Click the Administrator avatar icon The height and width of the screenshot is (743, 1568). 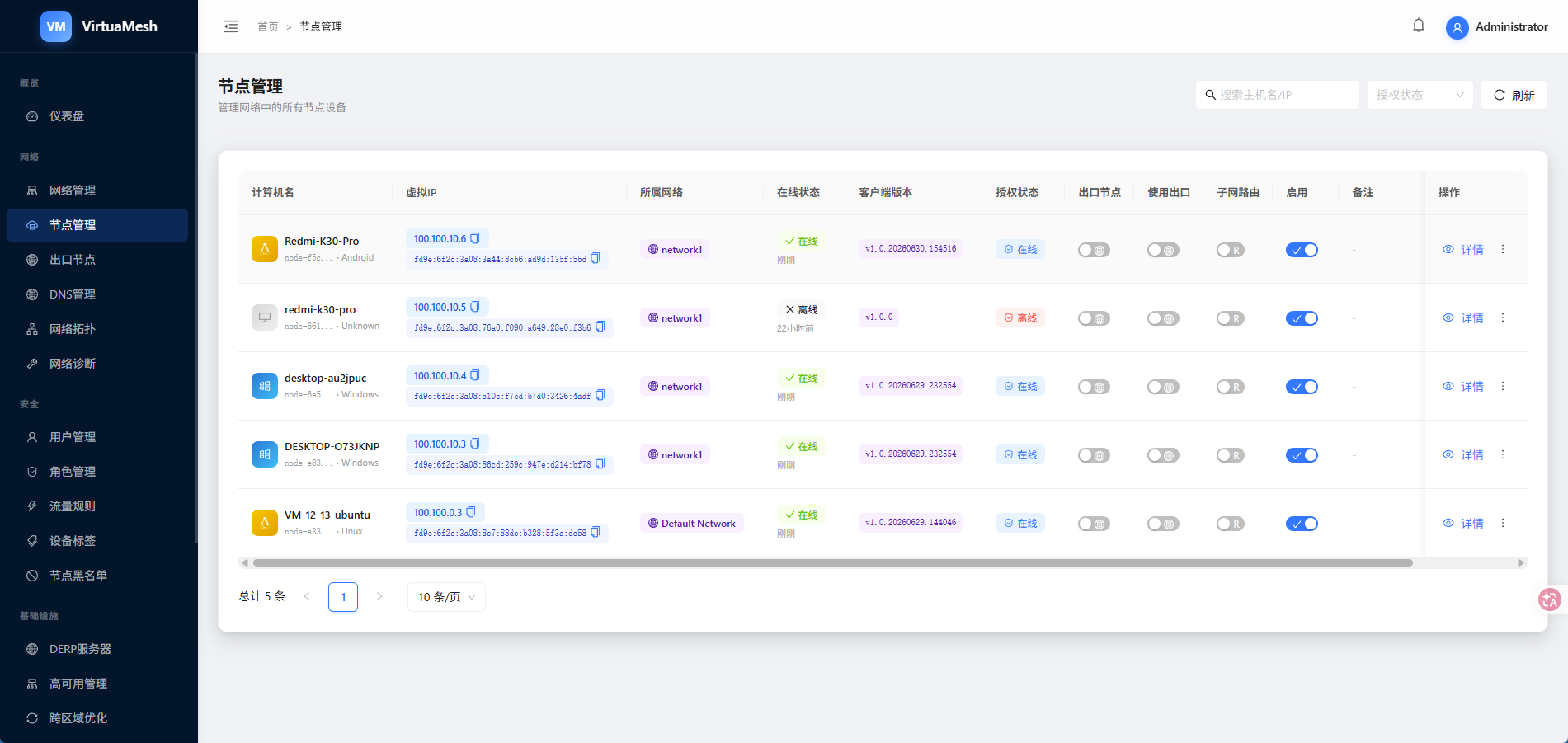1457,27
